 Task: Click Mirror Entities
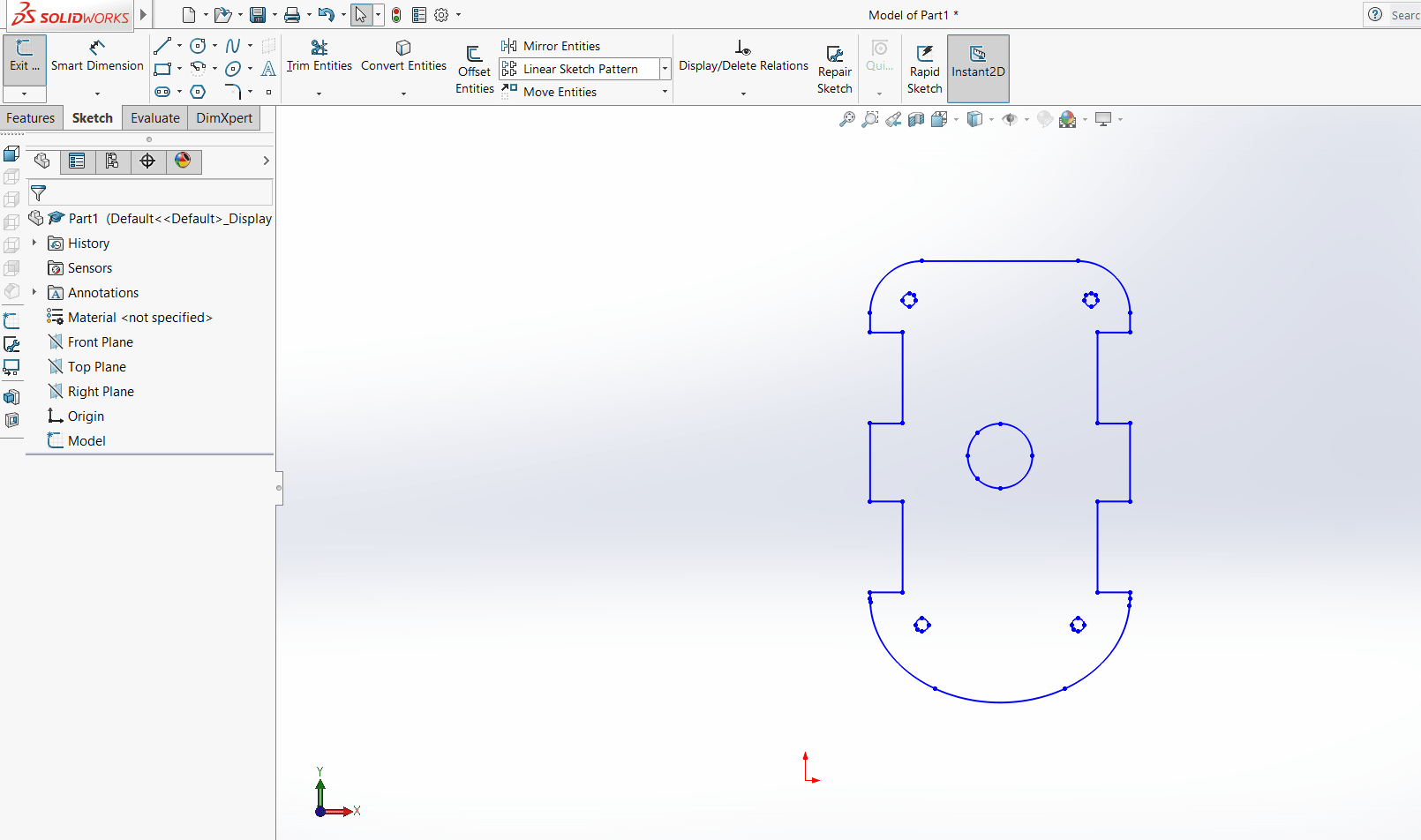pos(551,46)
